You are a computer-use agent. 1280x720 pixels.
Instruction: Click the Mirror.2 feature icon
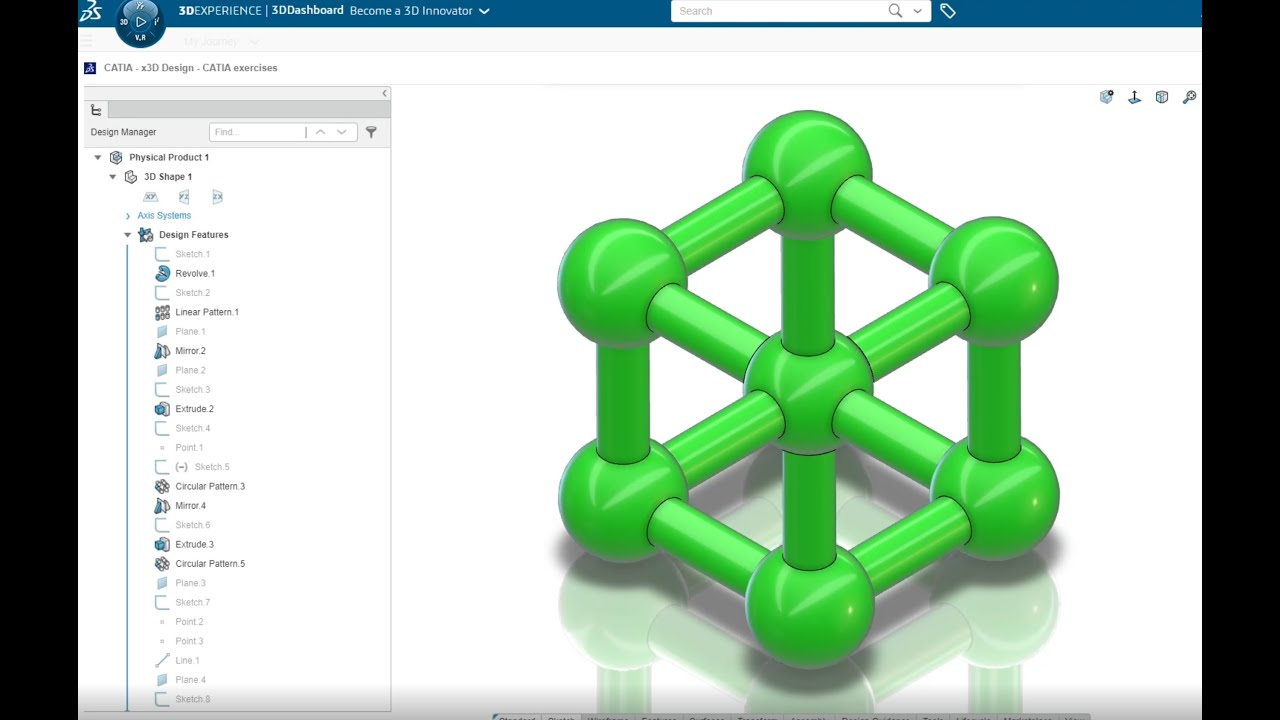click(x=162, y=351)
